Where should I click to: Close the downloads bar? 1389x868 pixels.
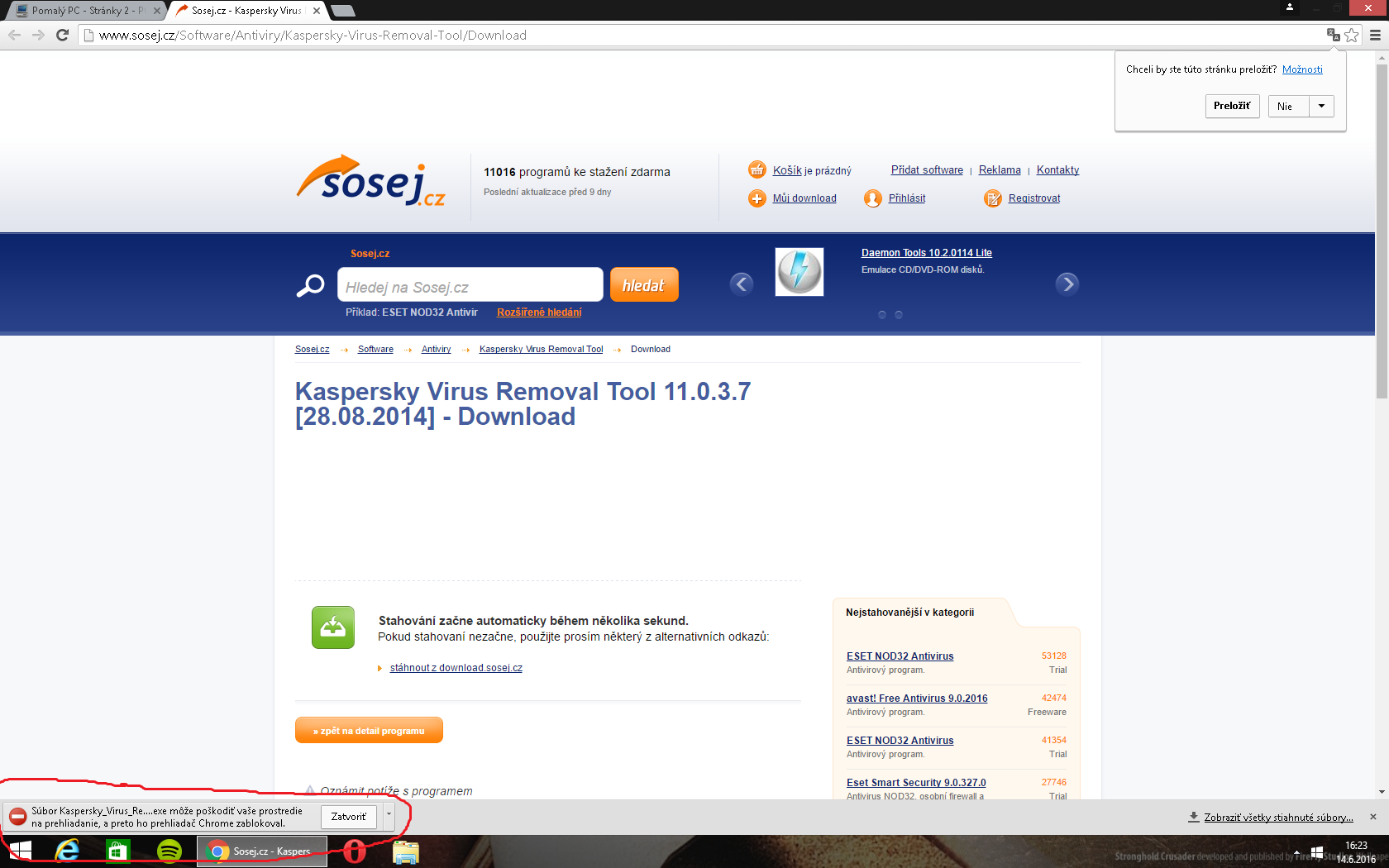tap(1373, 817)
